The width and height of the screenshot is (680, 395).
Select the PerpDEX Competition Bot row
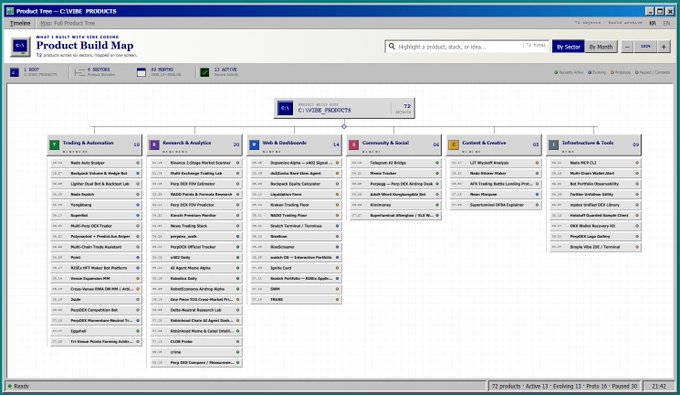96,310
